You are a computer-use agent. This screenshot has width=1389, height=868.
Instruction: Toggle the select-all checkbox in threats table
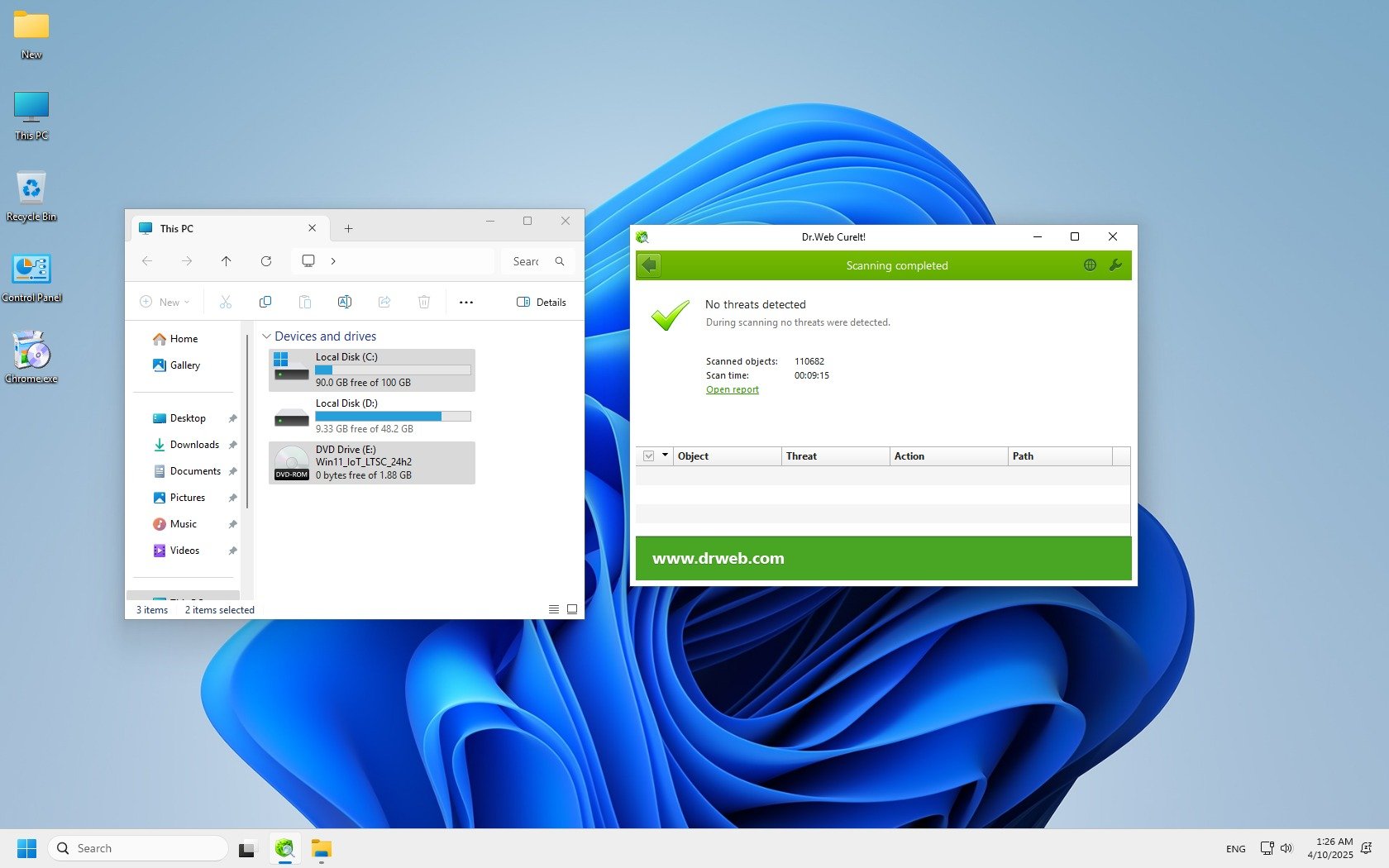click(649, 456)
